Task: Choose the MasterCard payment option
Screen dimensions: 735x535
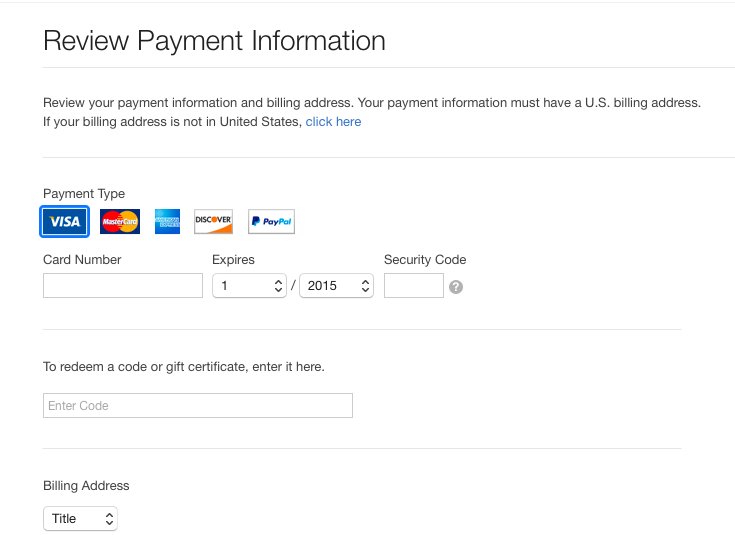Action: [x=120, y=221]
